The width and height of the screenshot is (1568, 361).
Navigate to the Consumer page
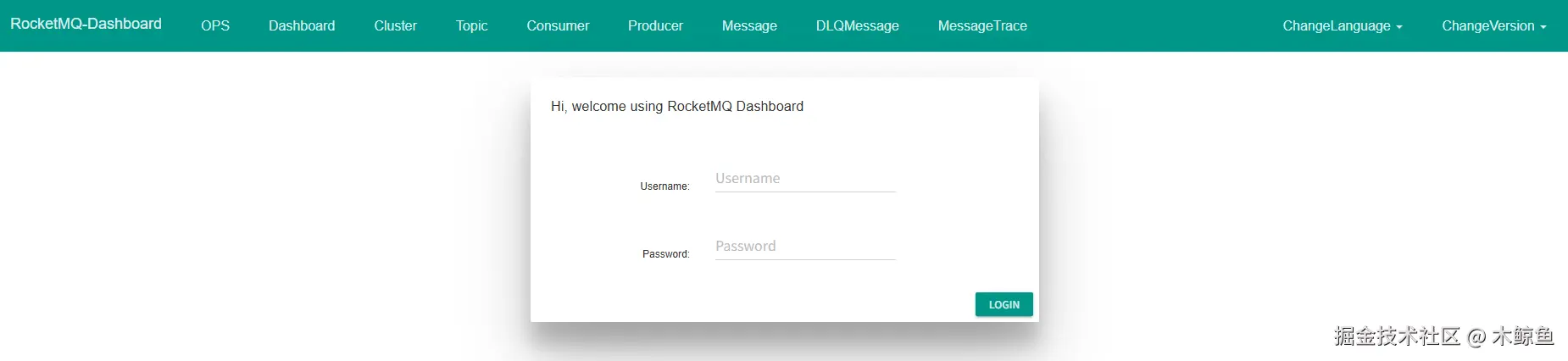point(558,25)
